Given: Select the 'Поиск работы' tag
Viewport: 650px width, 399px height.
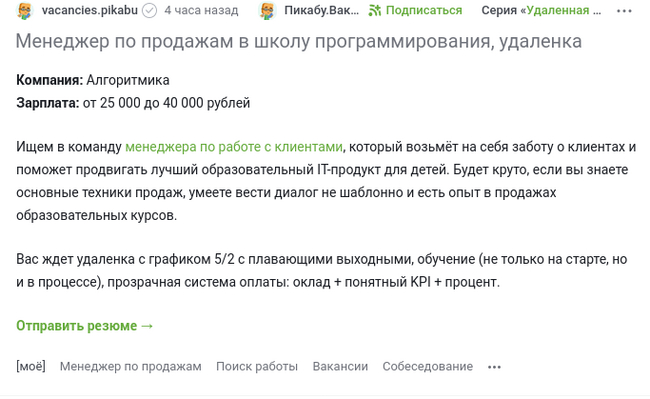Looking at the screenshot, I should tap(257, 366).
